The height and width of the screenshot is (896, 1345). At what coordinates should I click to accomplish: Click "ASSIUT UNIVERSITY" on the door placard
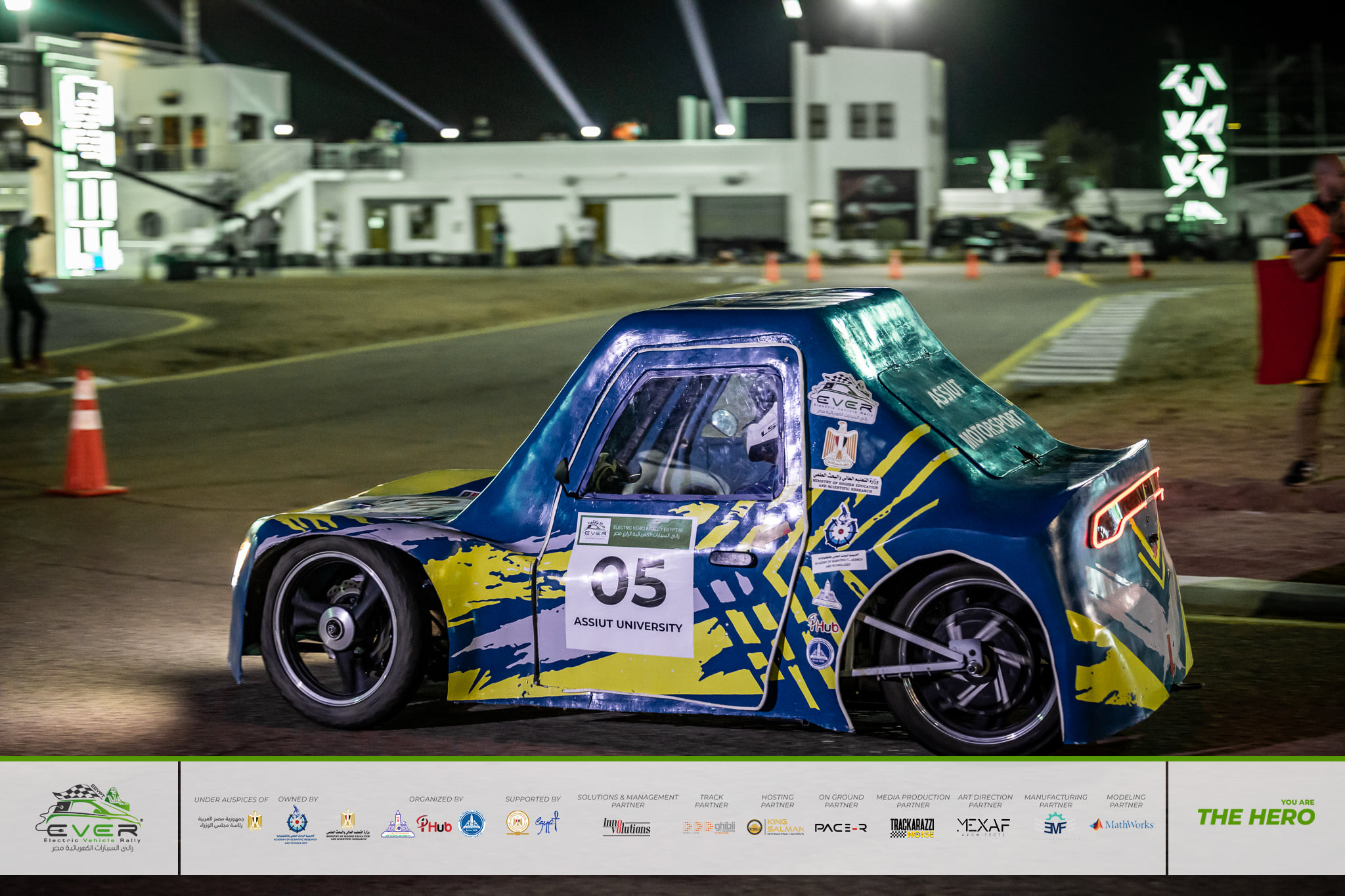click(628, 624)
